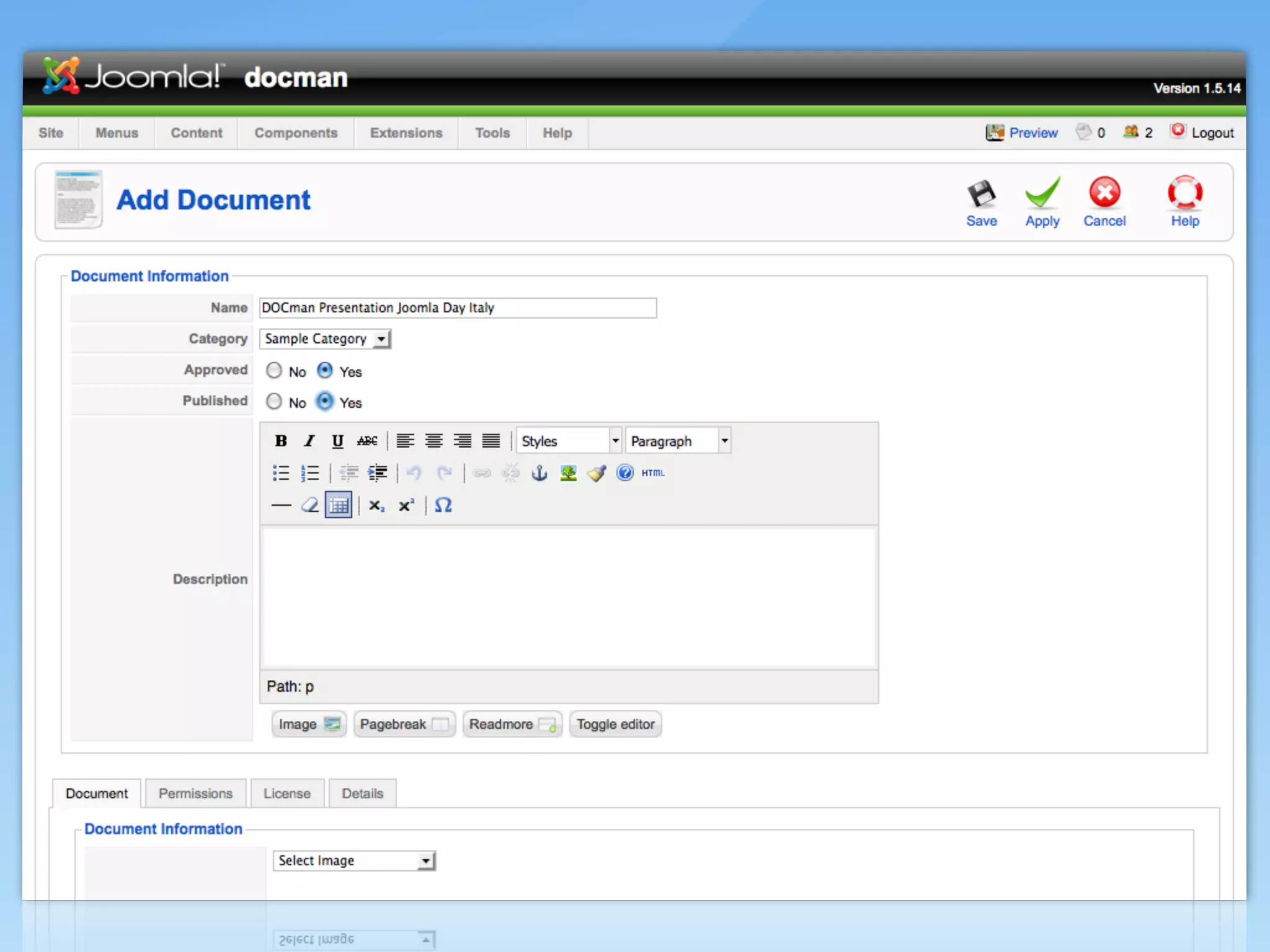Select Yes for Published
Screen dimensions: 1270x952
pyautogui.click(x=325, y=402)
